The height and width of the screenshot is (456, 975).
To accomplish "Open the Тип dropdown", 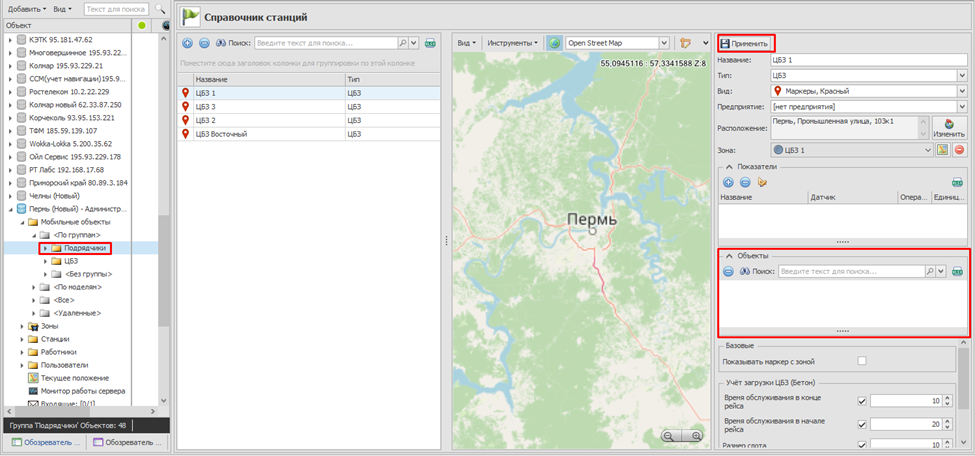I will pos(962,75).
